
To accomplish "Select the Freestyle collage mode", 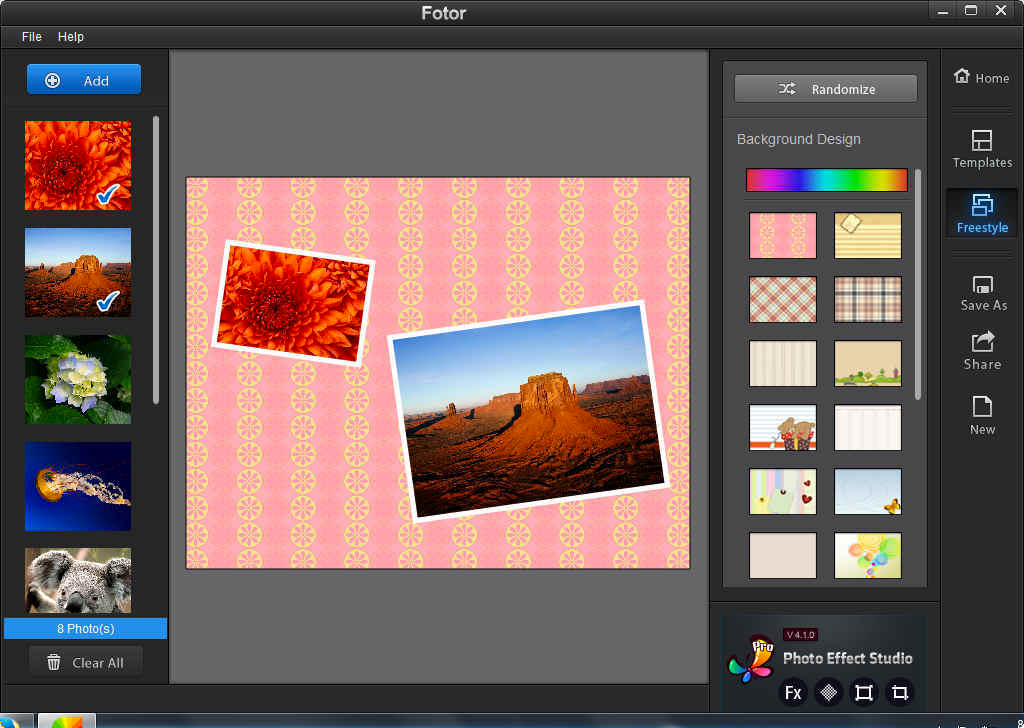I will 981,212.
